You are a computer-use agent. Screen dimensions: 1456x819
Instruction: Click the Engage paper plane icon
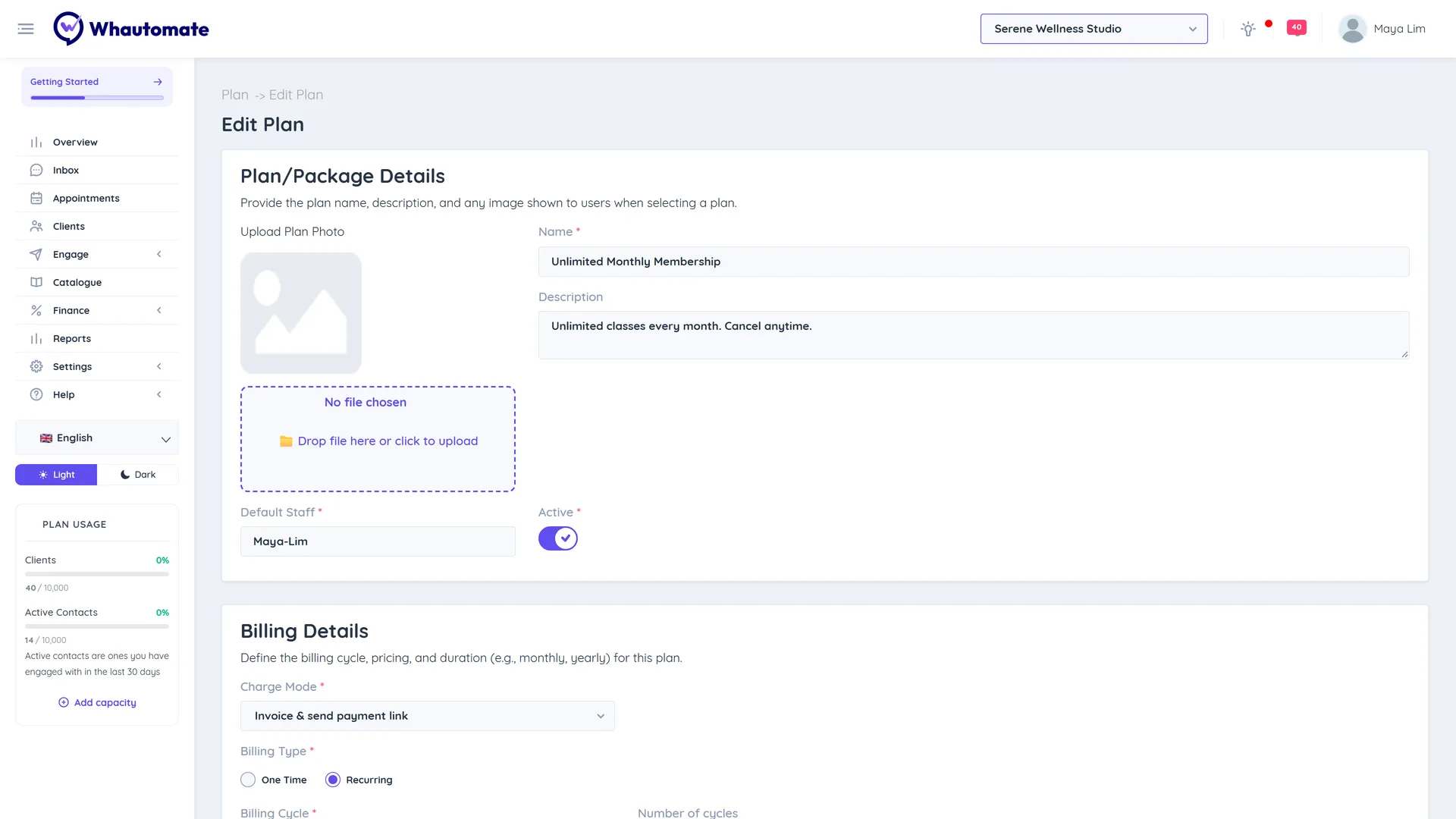[x=36, y=254]
